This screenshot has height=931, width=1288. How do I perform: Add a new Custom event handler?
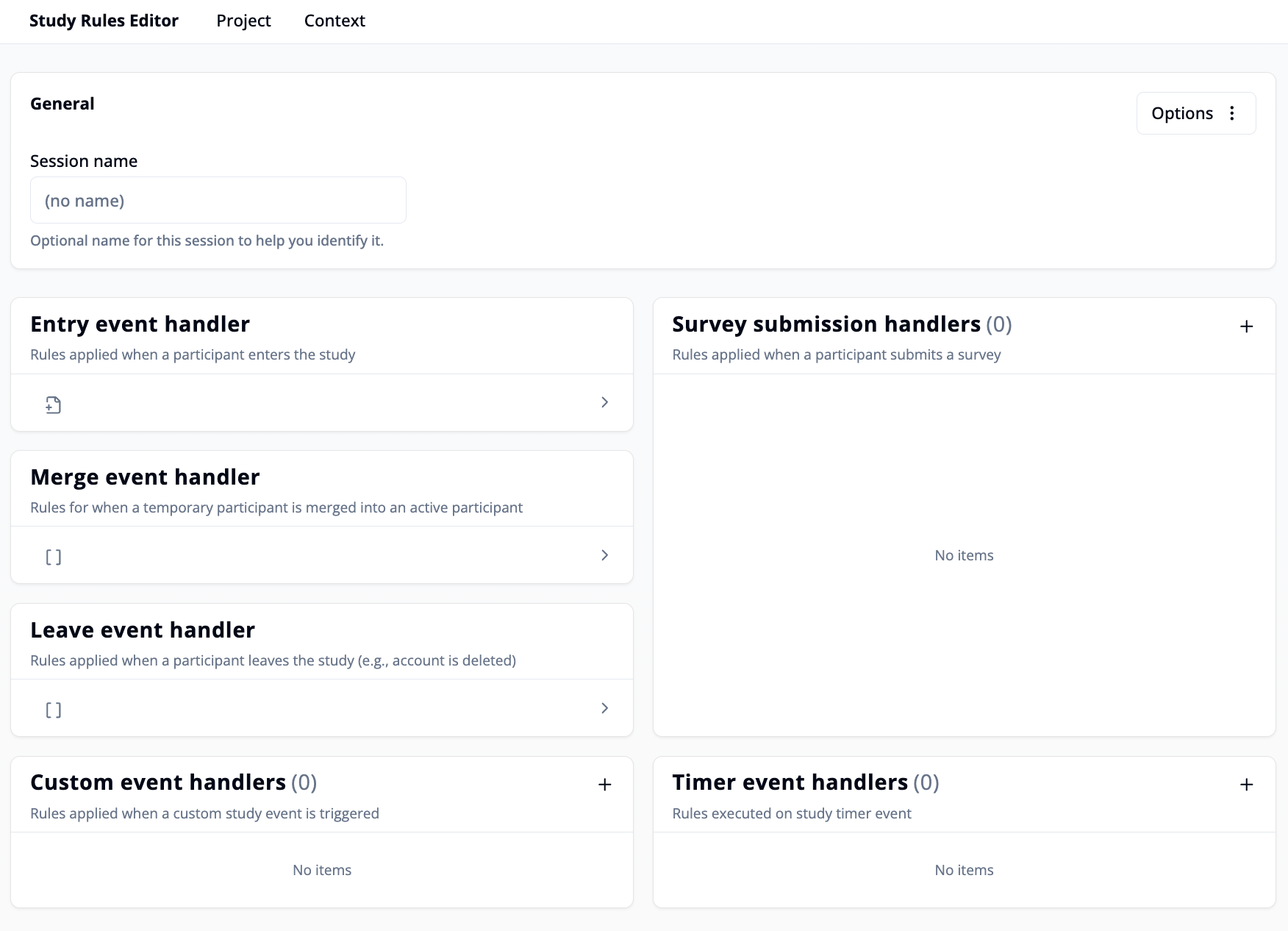tap(604, 784)
